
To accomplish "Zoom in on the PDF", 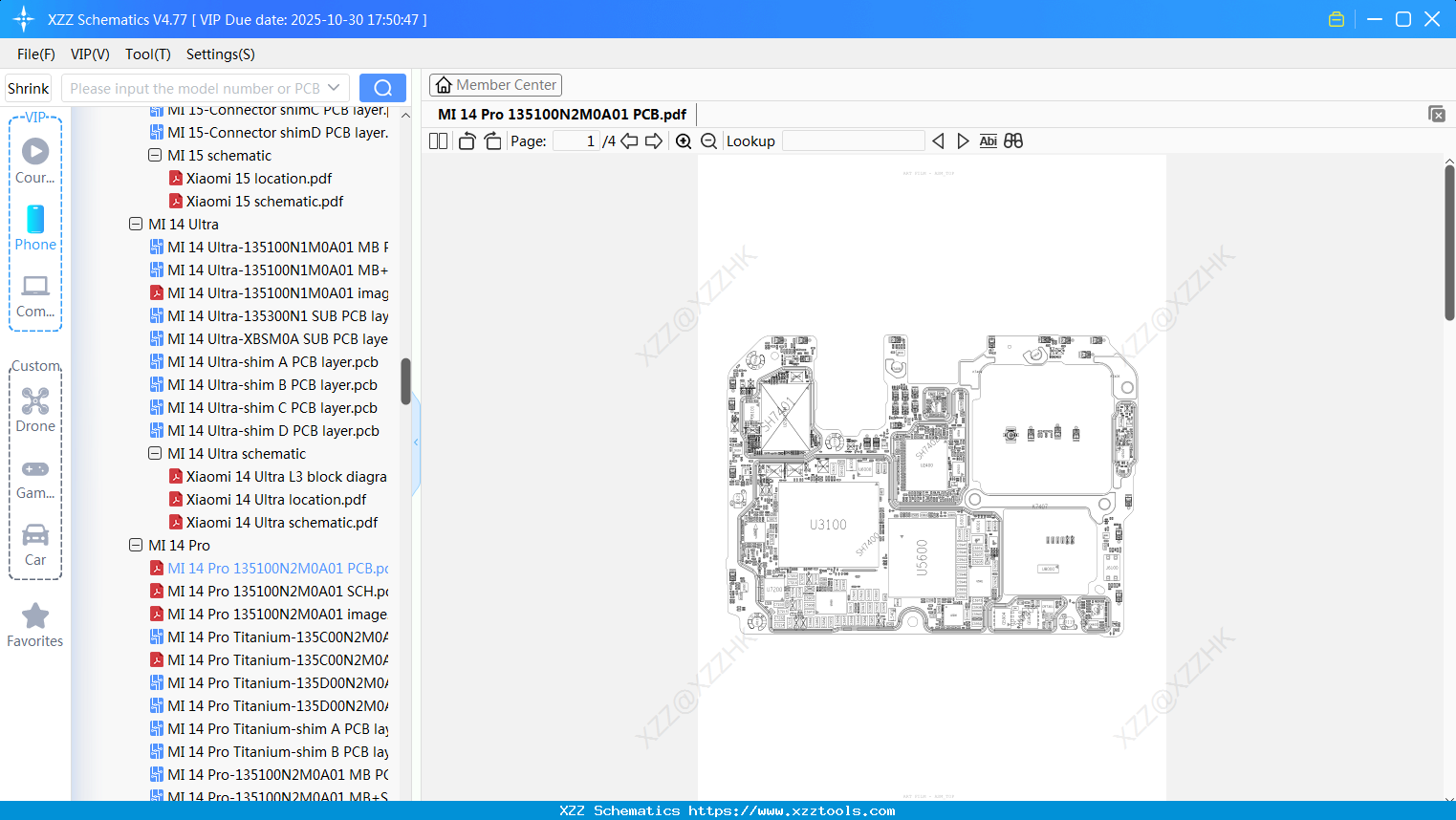I will pos(684,141).
